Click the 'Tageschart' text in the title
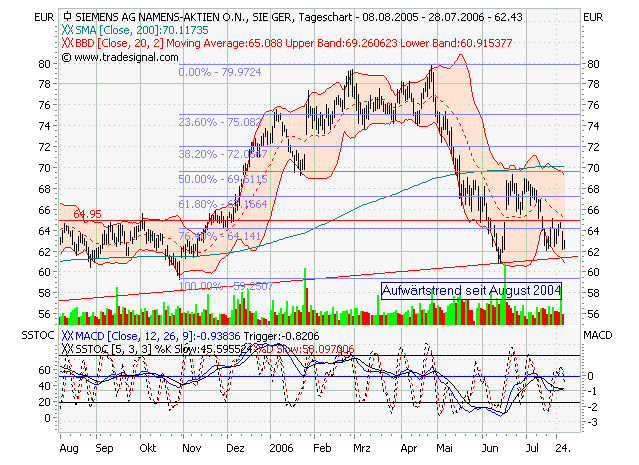 point(325,17)
